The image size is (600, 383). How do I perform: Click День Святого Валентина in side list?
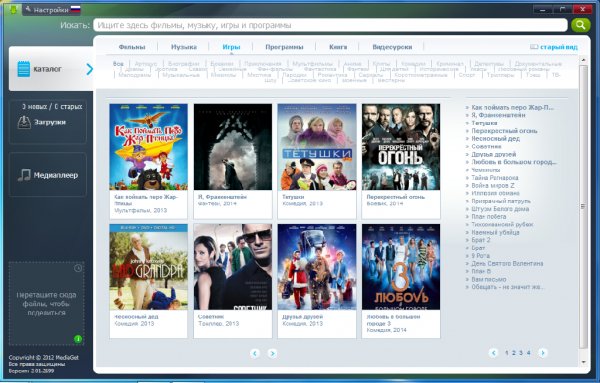tap(507, 263)
